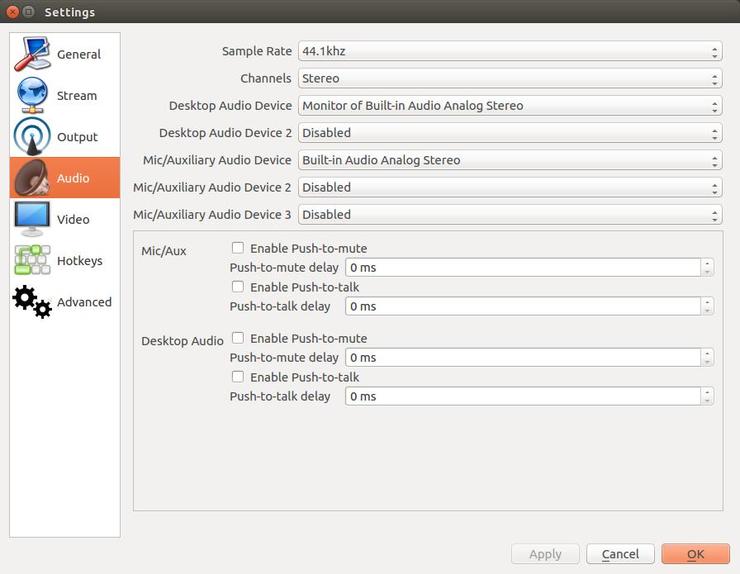Click the "Desktop Audio Device" label
The image size is (740, 574).
(230, 106)
